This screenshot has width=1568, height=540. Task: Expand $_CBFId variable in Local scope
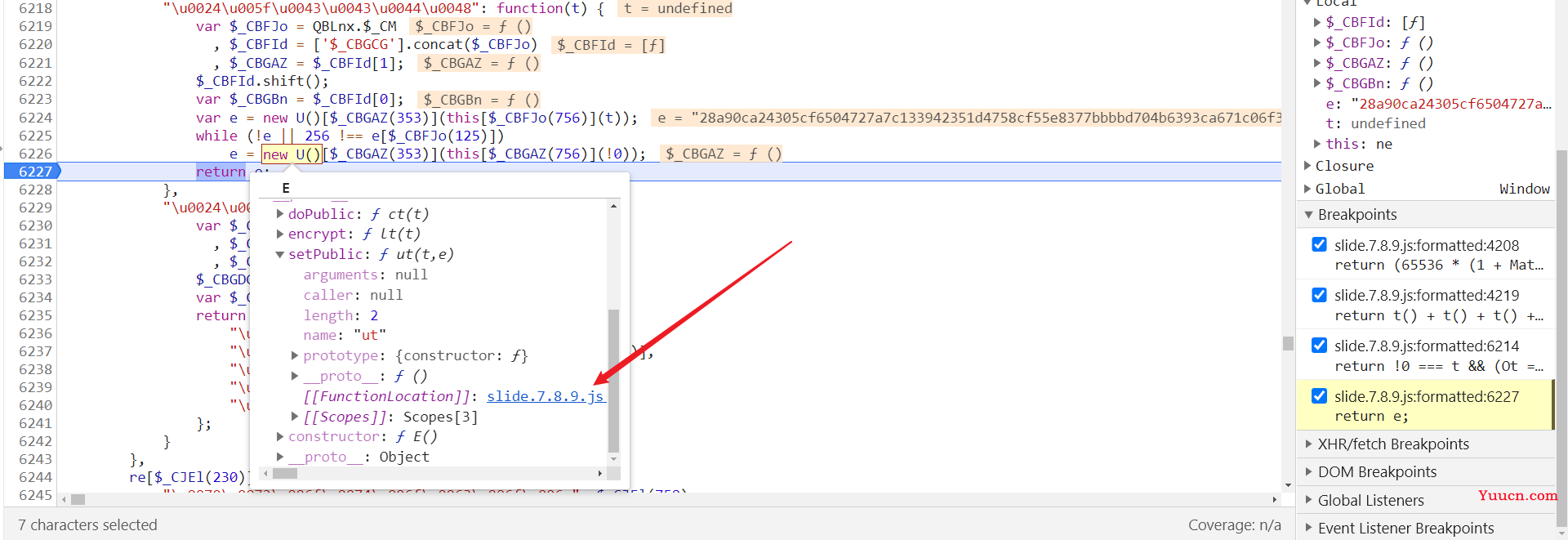pos(1317,22)
